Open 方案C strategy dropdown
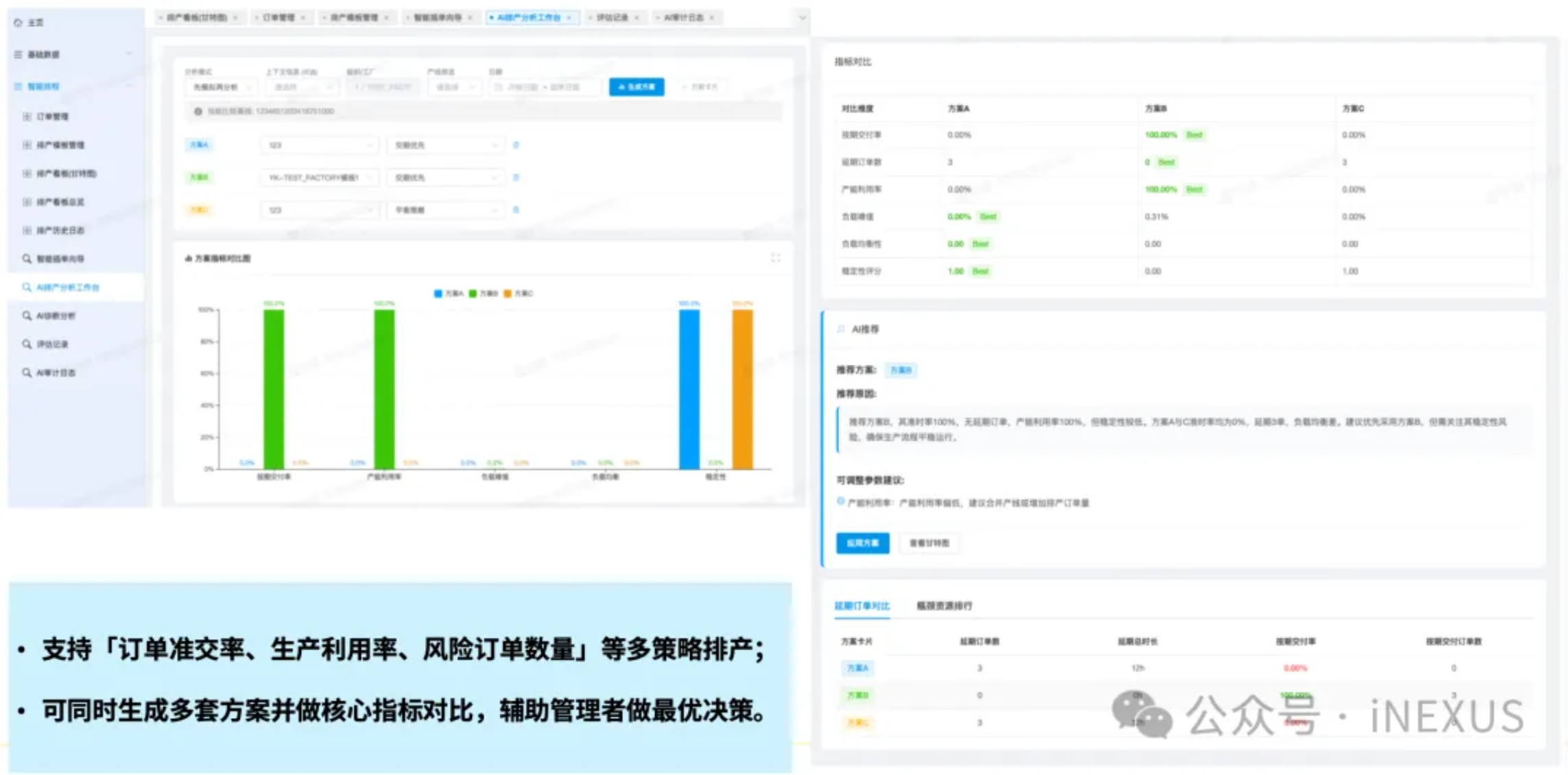This screenshot has width=1568, height=775. [x=445, y=210]
